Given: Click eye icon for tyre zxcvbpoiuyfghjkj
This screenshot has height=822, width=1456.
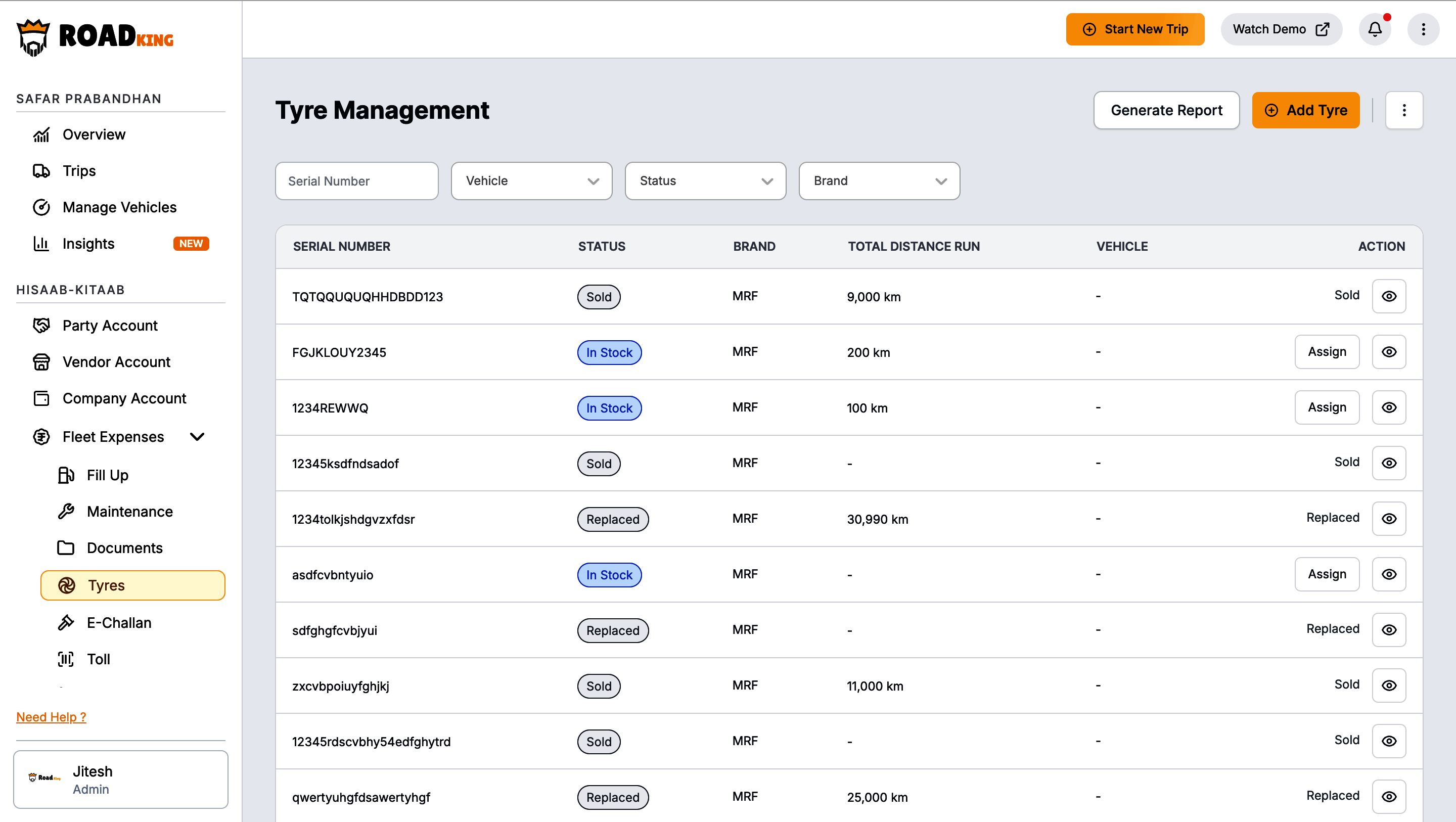Looking at the screenshot, I should pyautogui.click(x=1389, y=685).
